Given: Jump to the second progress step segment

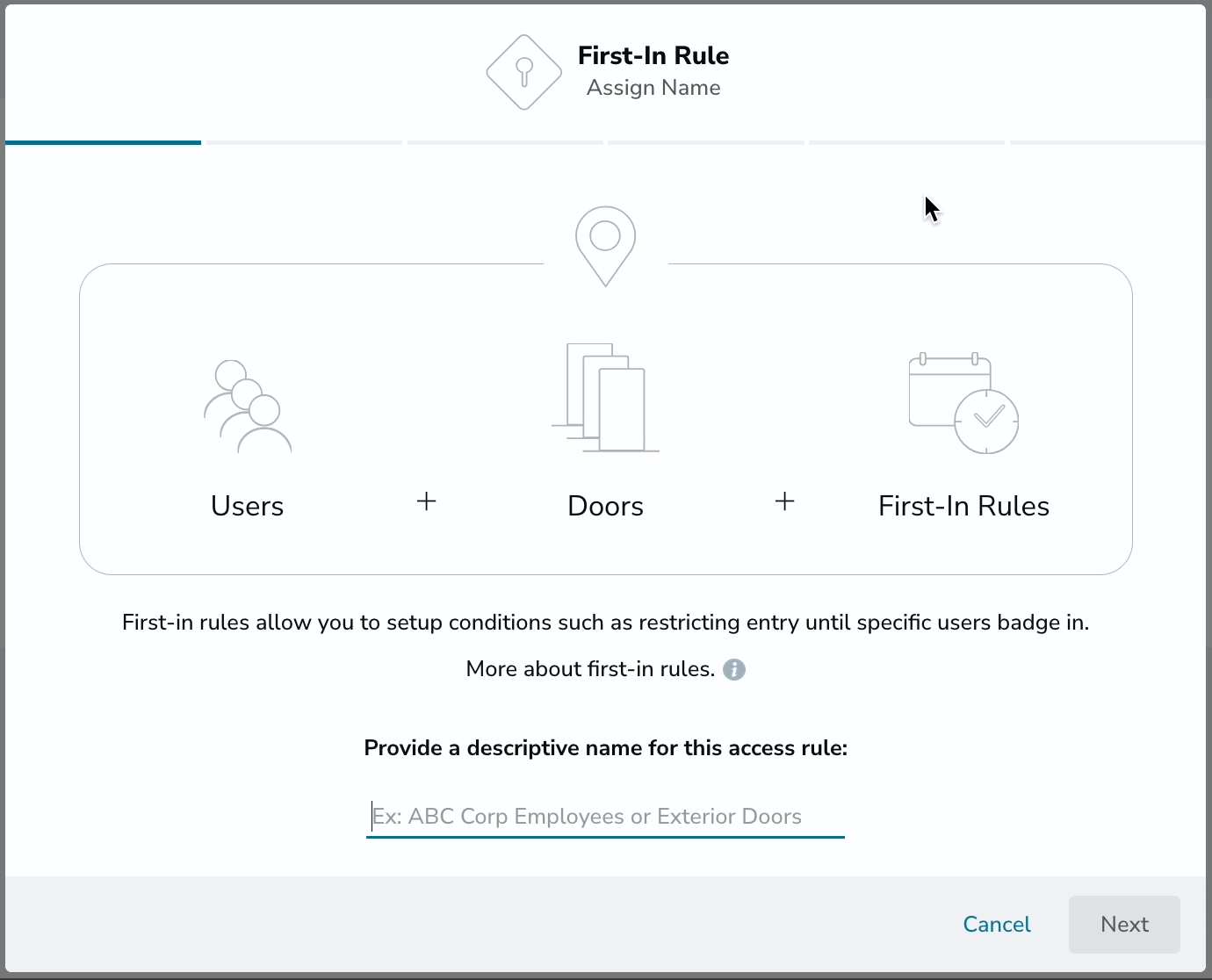Looking at the screenshot, I should 304,142.
